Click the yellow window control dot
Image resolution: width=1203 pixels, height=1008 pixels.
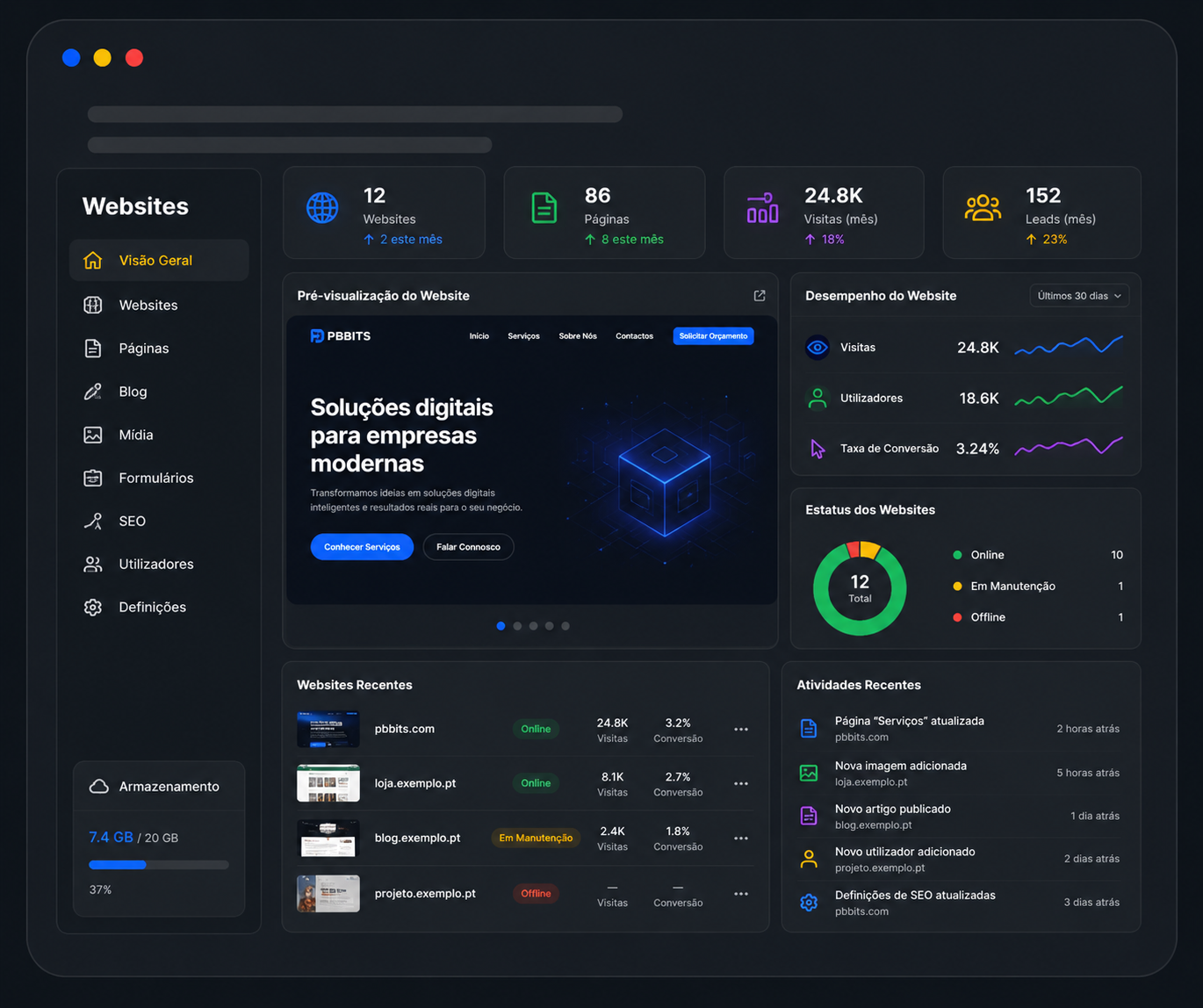tap(103, 58)
